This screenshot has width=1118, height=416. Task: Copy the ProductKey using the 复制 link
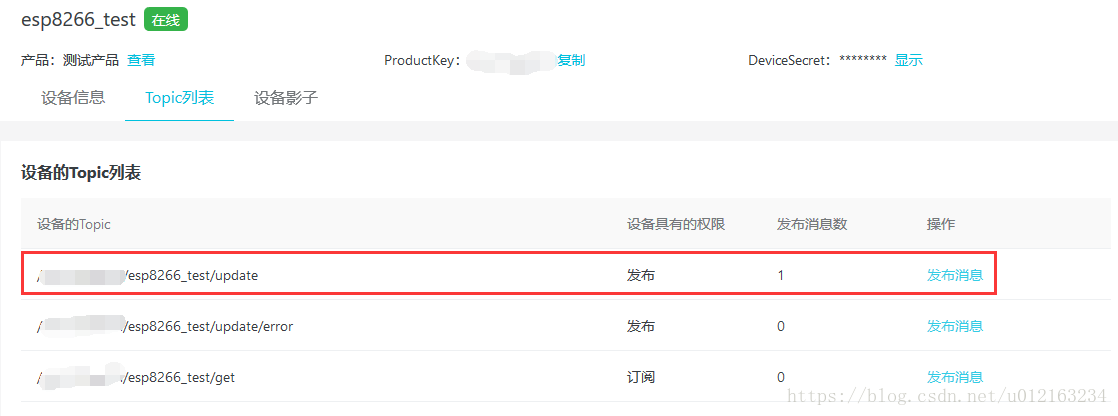tap(571, 60)
